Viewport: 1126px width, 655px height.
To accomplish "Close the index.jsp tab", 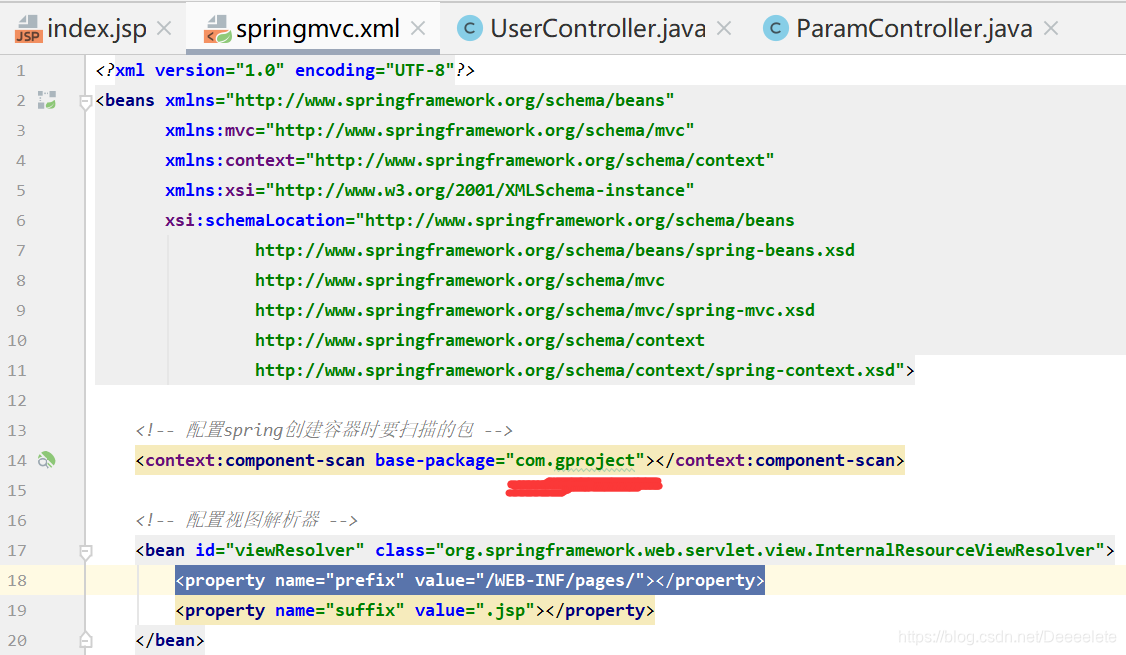I will coord(164,29).
